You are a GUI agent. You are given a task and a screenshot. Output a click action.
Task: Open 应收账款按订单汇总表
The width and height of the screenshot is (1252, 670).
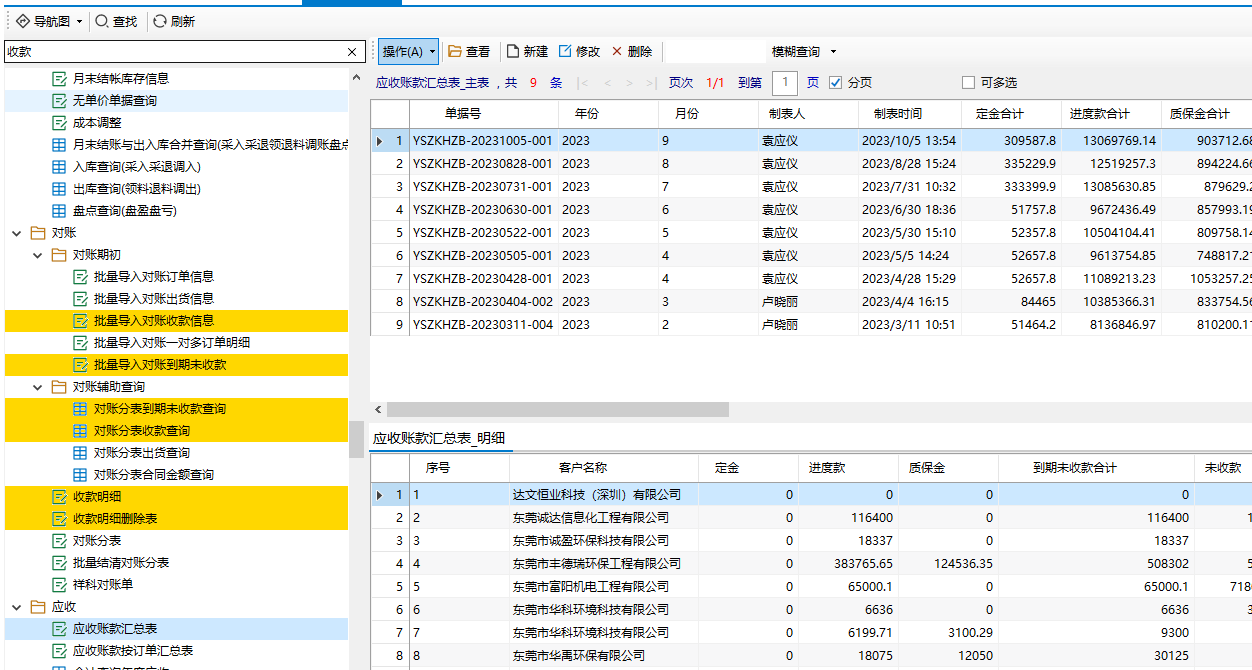[x=133, y=651]
